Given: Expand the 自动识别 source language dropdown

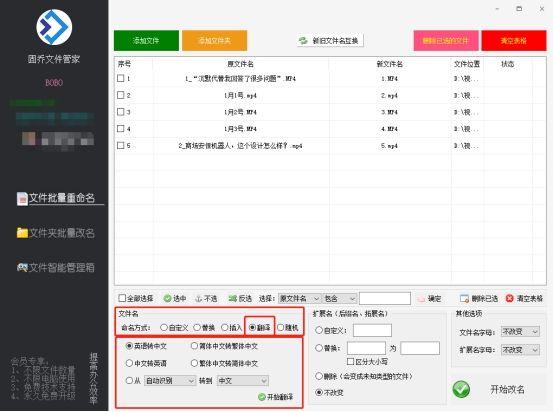Looking at the screenshot, I should click(170, 381).
